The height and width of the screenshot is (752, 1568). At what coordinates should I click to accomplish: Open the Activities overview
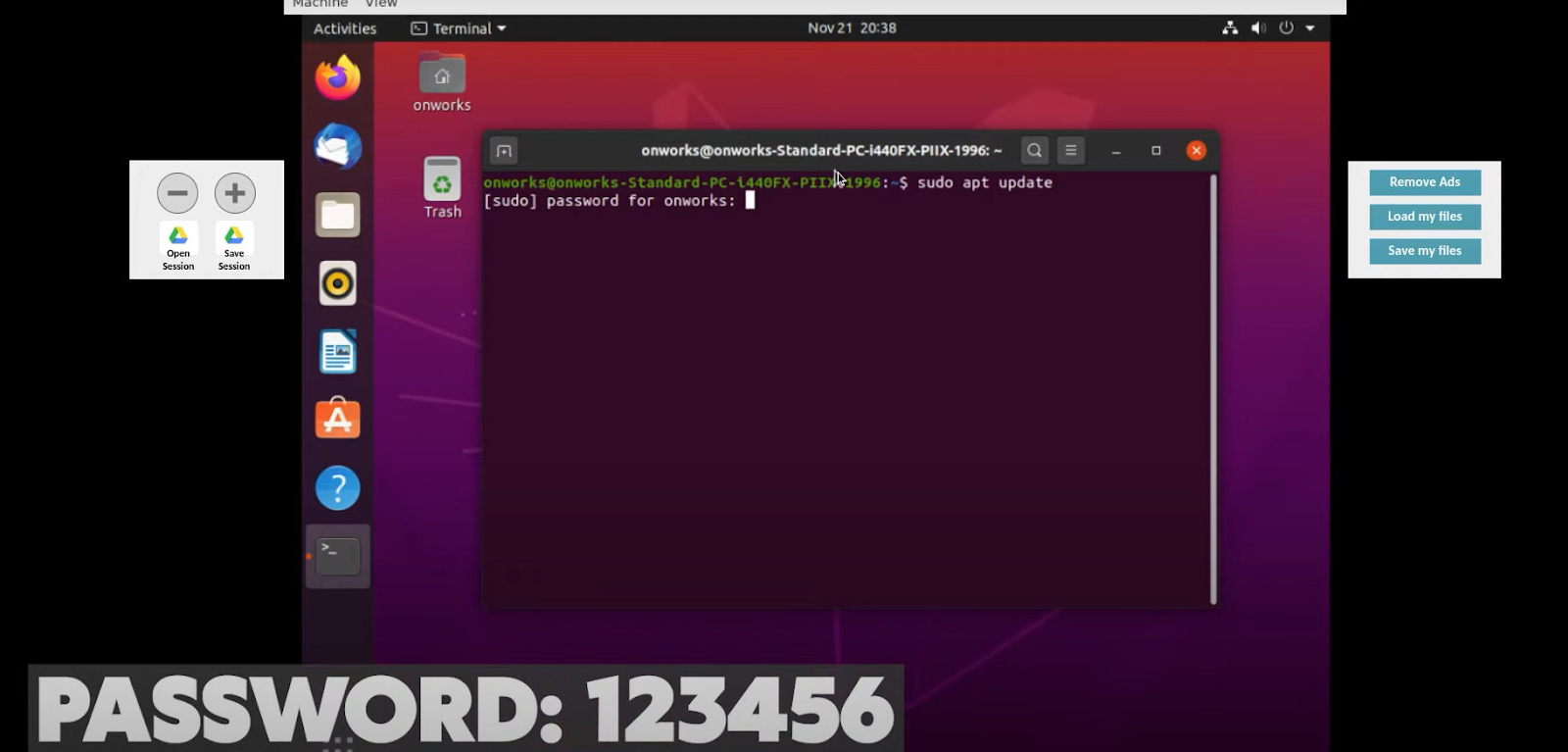[x=345, y=28]
